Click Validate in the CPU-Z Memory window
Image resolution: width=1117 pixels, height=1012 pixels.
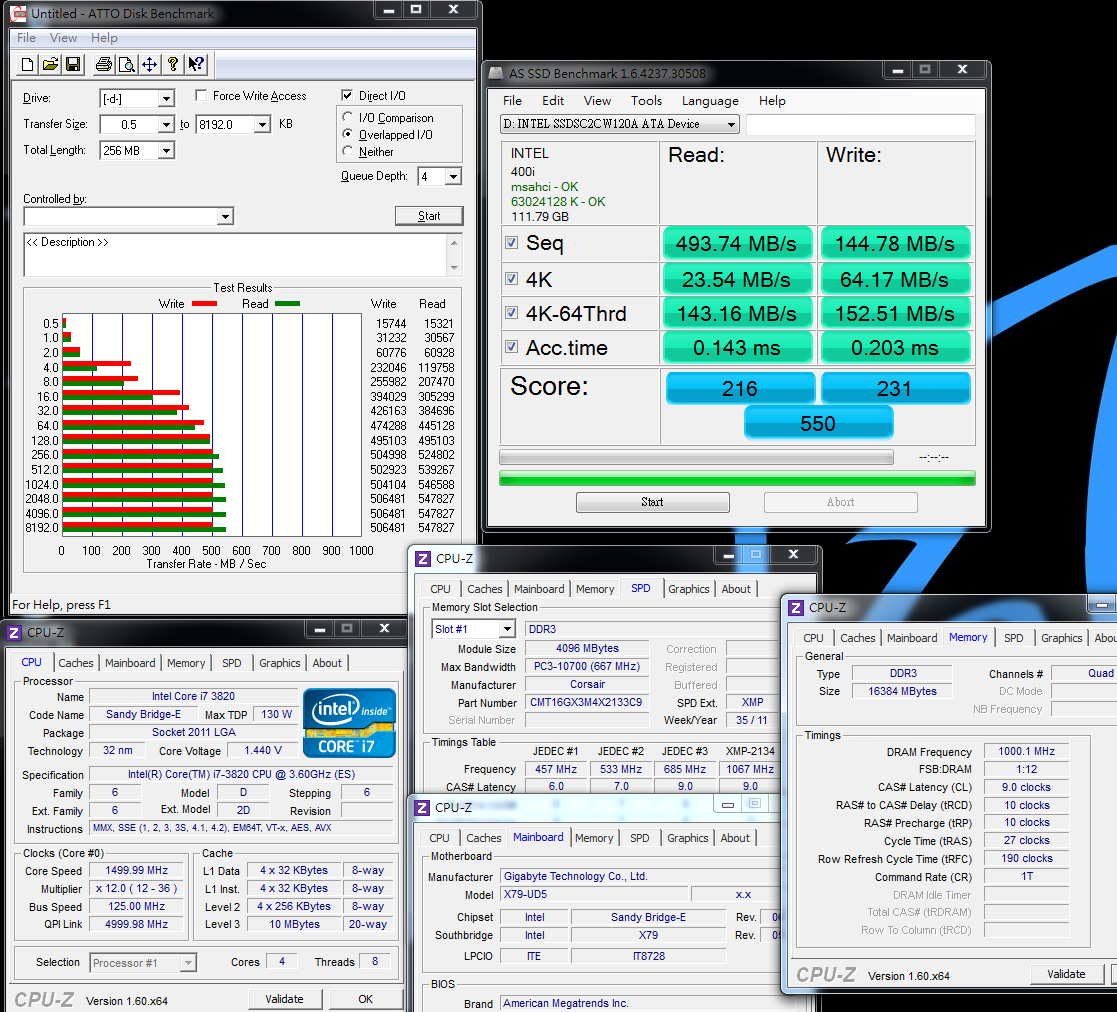point(1066,974)
